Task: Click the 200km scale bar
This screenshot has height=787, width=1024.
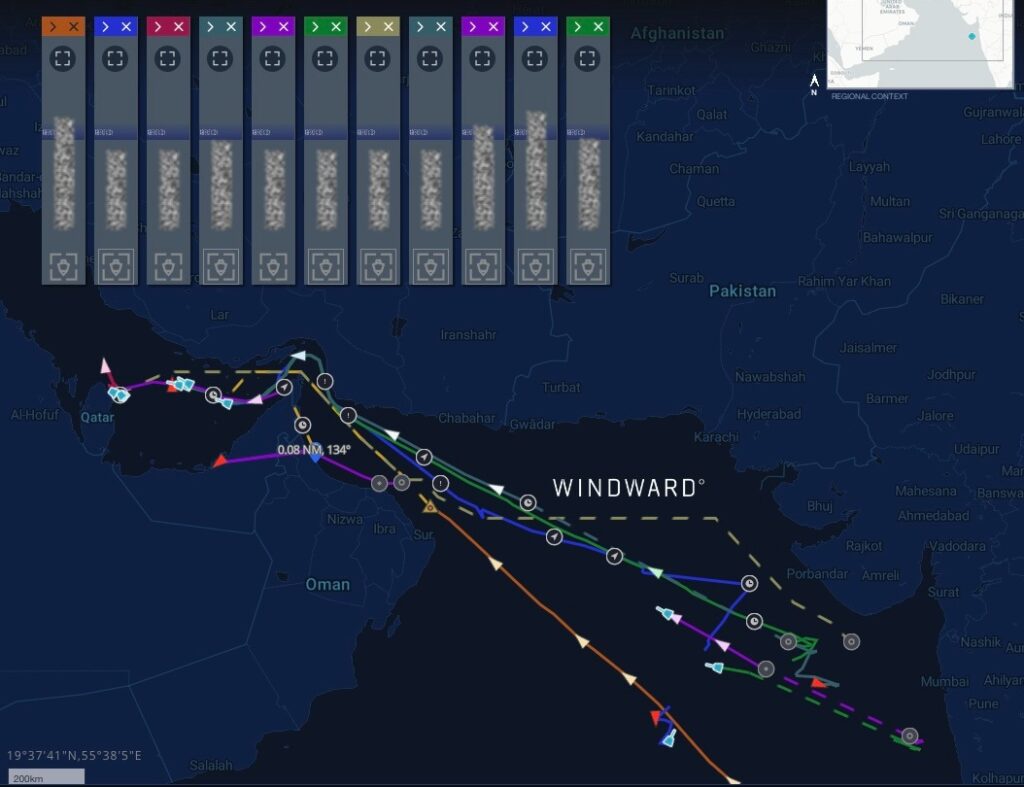Action: pos(46,777)
